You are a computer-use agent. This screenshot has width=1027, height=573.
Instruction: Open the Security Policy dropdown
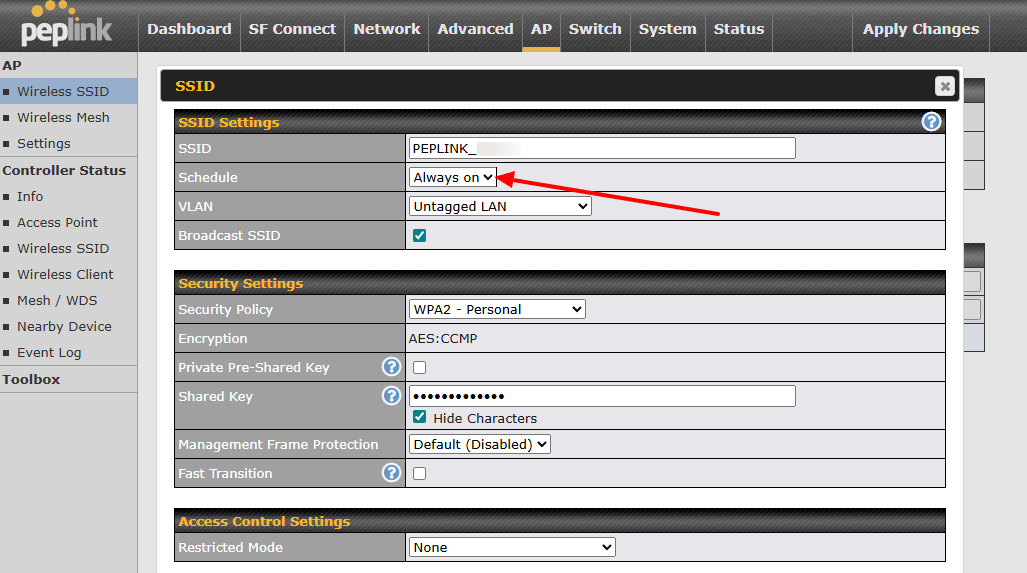pyautogui.click(x=497, y=309)
